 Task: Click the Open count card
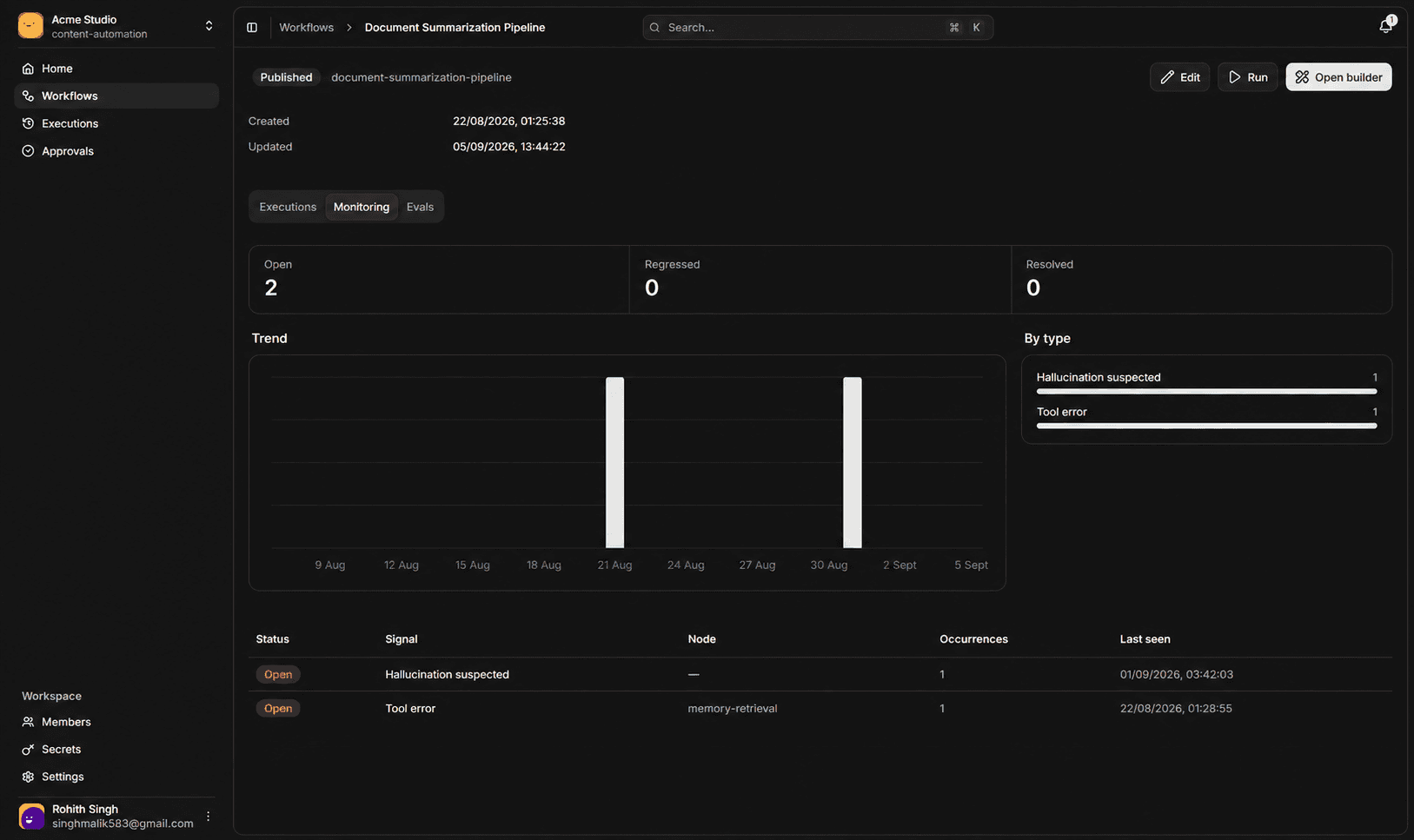[x=439, y=280]
